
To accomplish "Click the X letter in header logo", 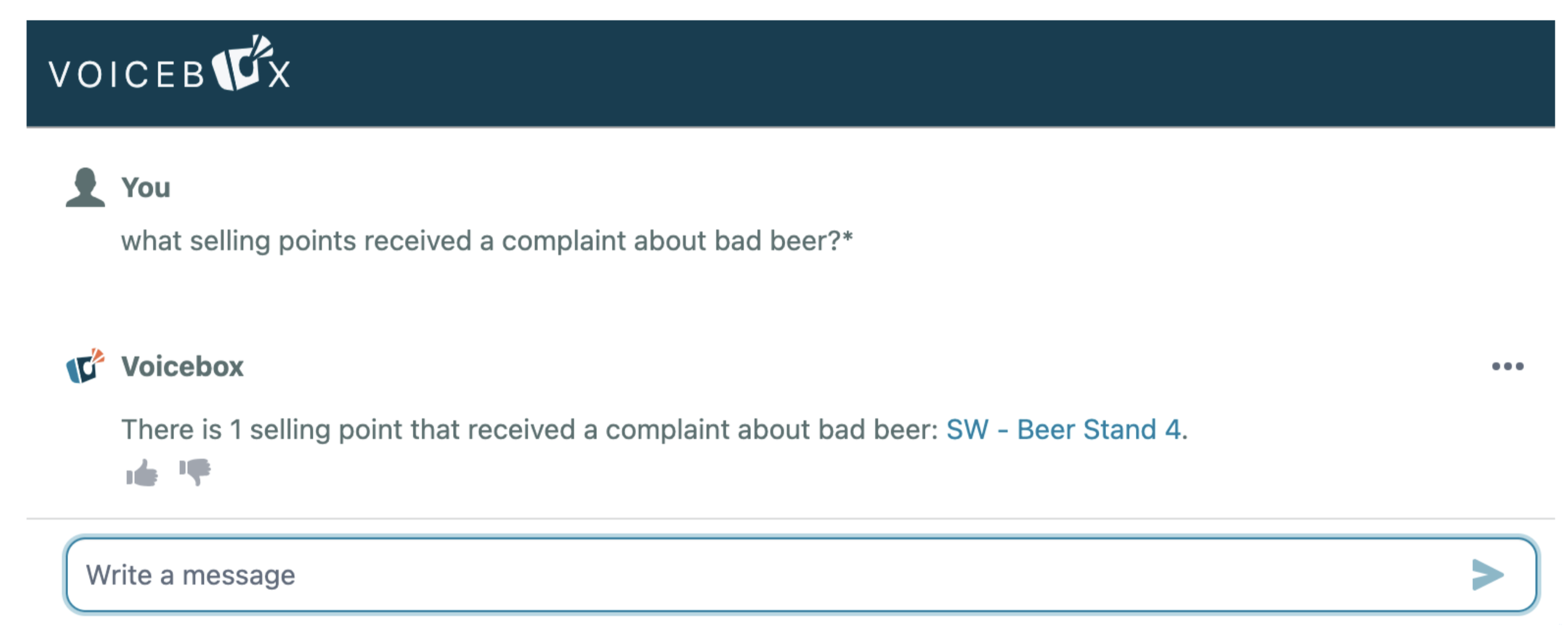I will tap(279, 76).
